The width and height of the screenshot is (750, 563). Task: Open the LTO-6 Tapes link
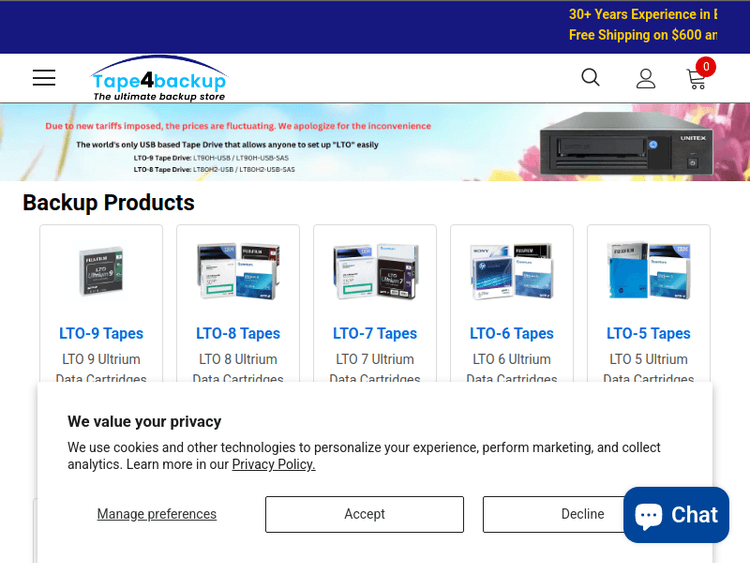[511, 333]
